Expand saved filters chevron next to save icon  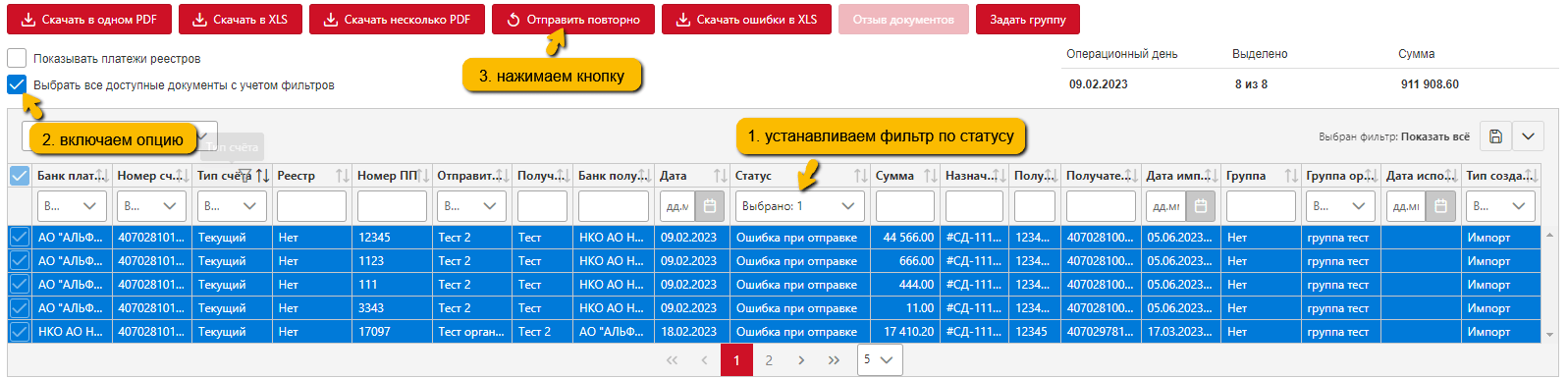point(1529,136)
